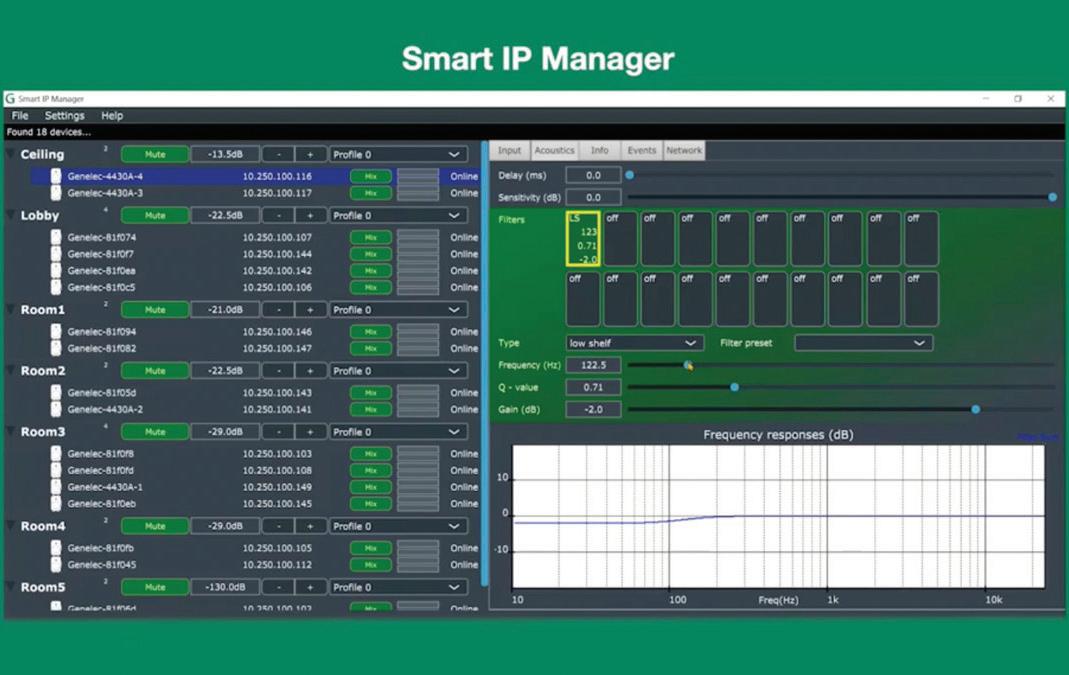The width and height of the screenshot is (1069, 675).
Task: Decrease Room4 group volume with minus button
Action: pyautogui.click(x=279, y=526)
